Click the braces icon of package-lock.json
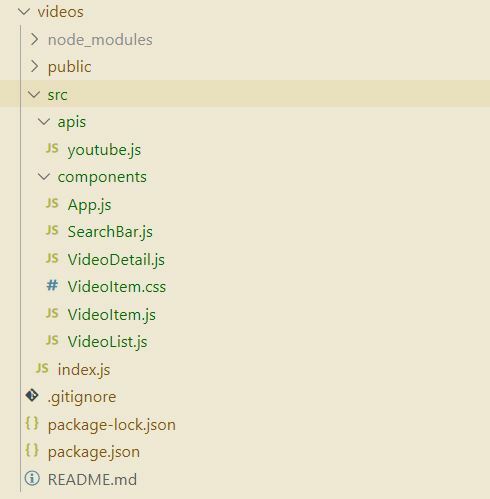 tap(32, 424)
